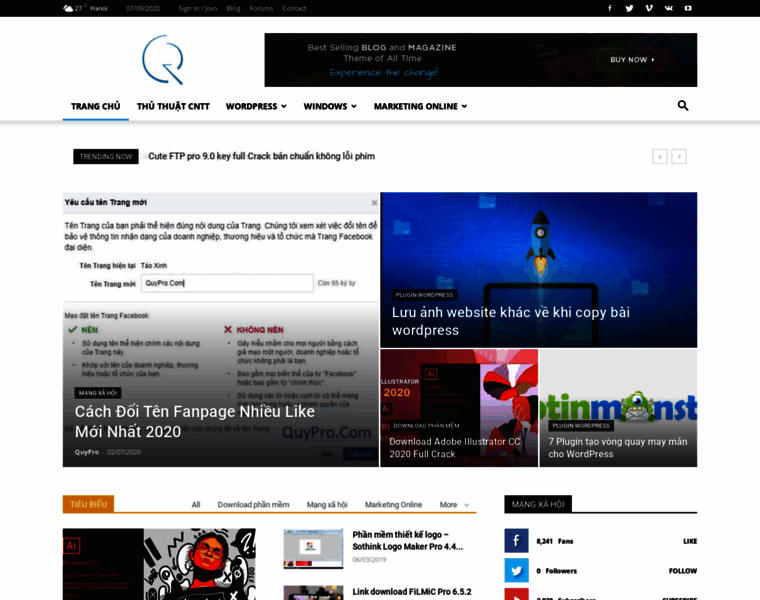Expand the More filter dropdown
This screenshot has height=600, width=760.
click(454, 505)
